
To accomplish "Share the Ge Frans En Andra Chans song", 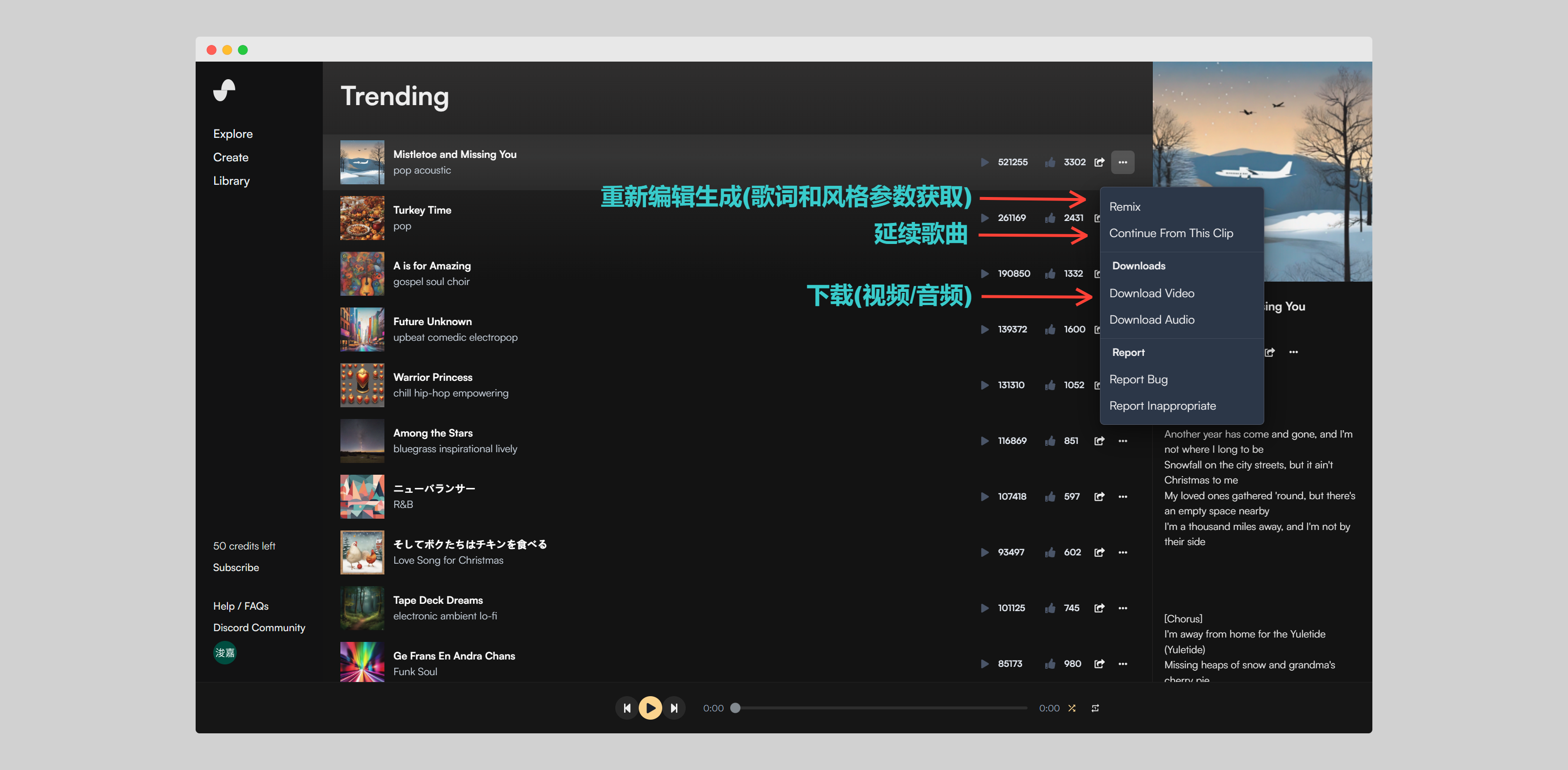I will point(1099,663).
